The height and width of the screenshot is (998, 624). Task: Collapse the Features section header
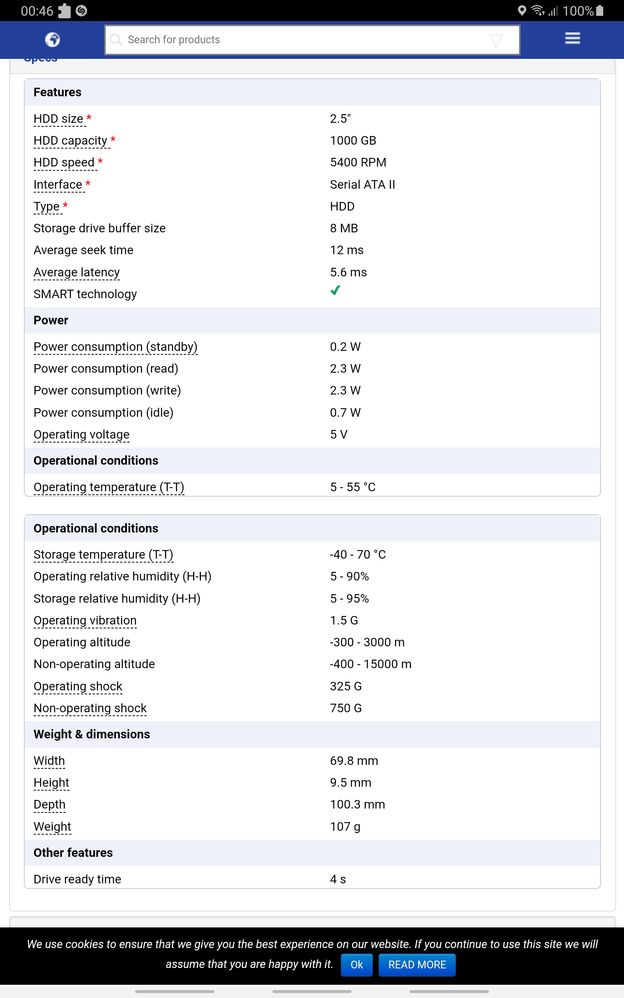57,92
